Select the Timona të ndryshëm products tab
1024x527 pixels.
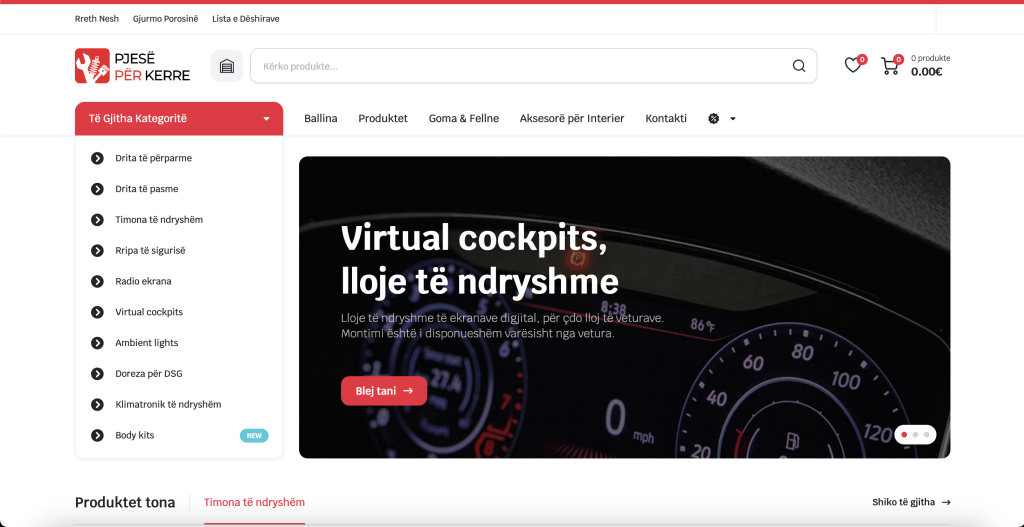(x=254, y=502)
